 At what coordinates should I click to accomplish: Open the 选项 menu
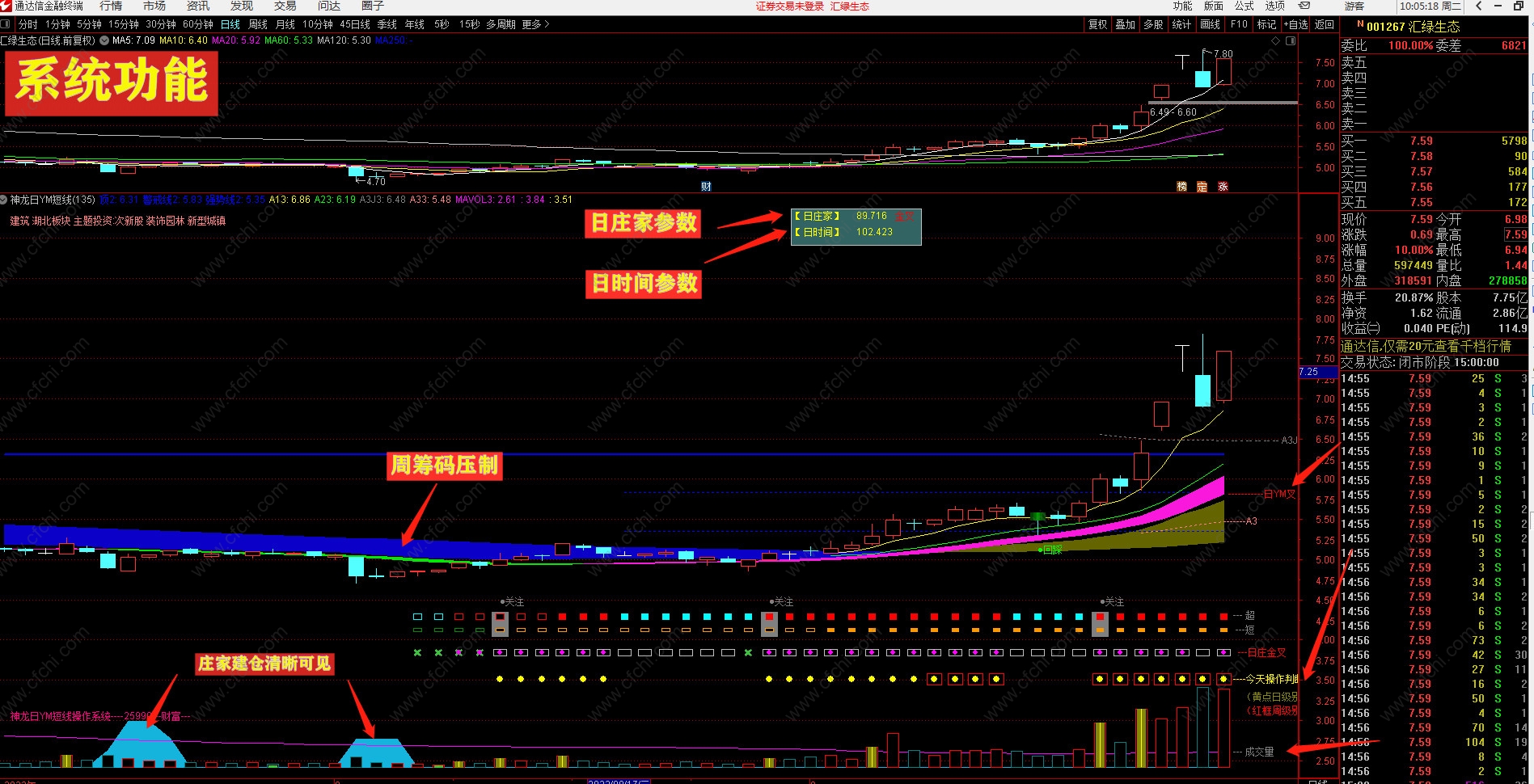click(1275, 6)
